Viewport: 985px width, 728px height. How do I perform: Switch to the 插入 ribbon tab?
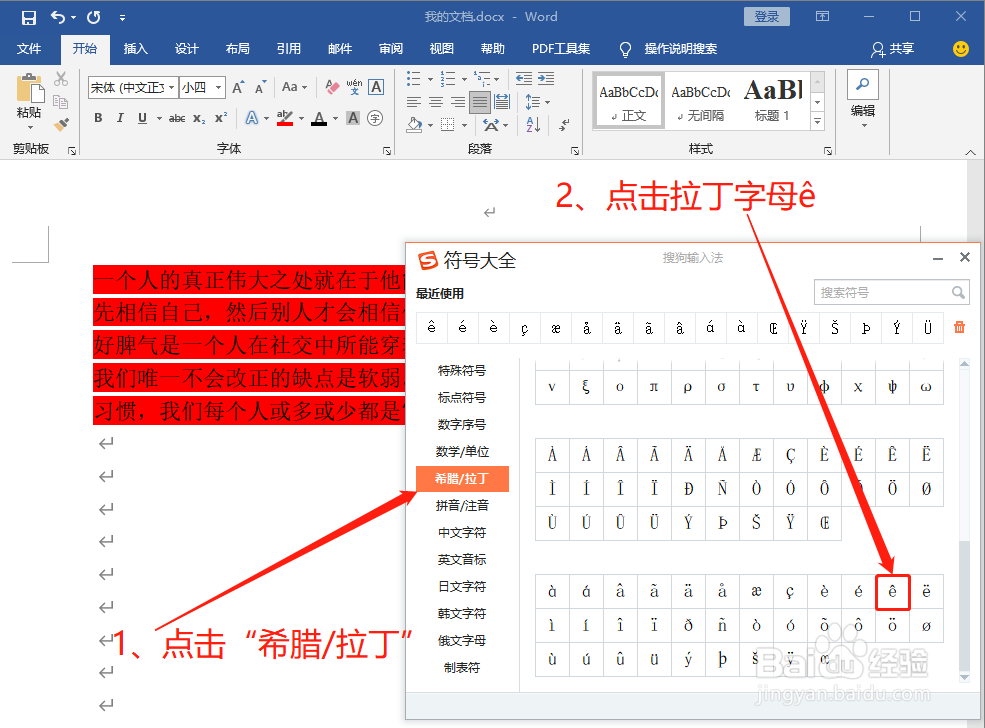point(136,49)
